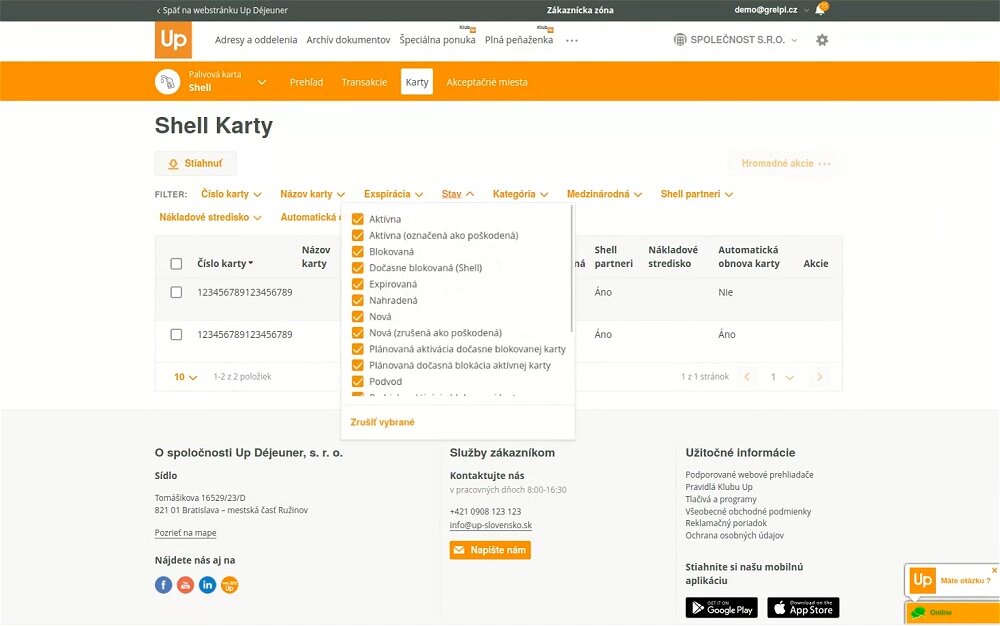Select all cards via header checkbox

(177, 264)
